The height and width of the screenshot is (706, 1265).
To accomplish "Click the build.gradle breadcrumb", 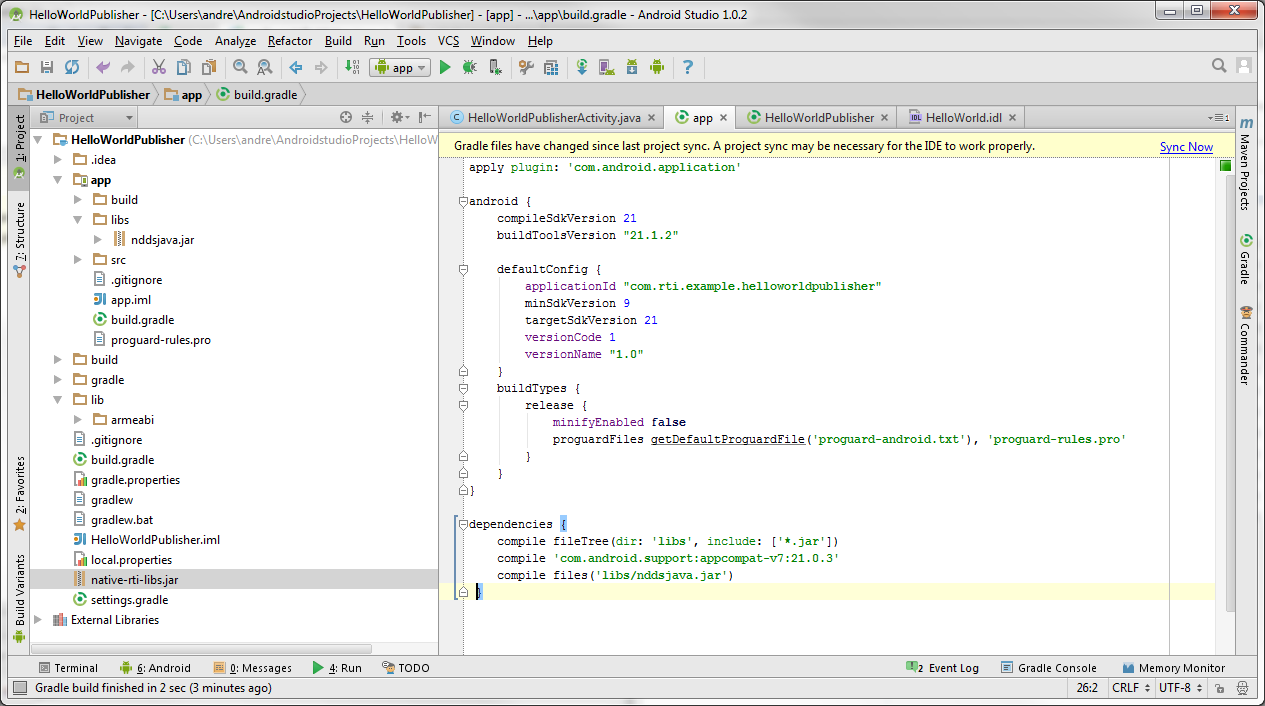I will point(257,95).
